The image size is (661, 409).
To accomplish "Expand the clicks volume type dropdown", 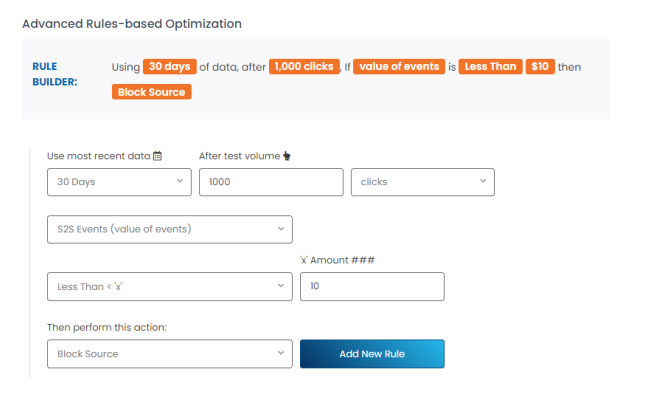I will pyautogui.click(x=422, y=182).
